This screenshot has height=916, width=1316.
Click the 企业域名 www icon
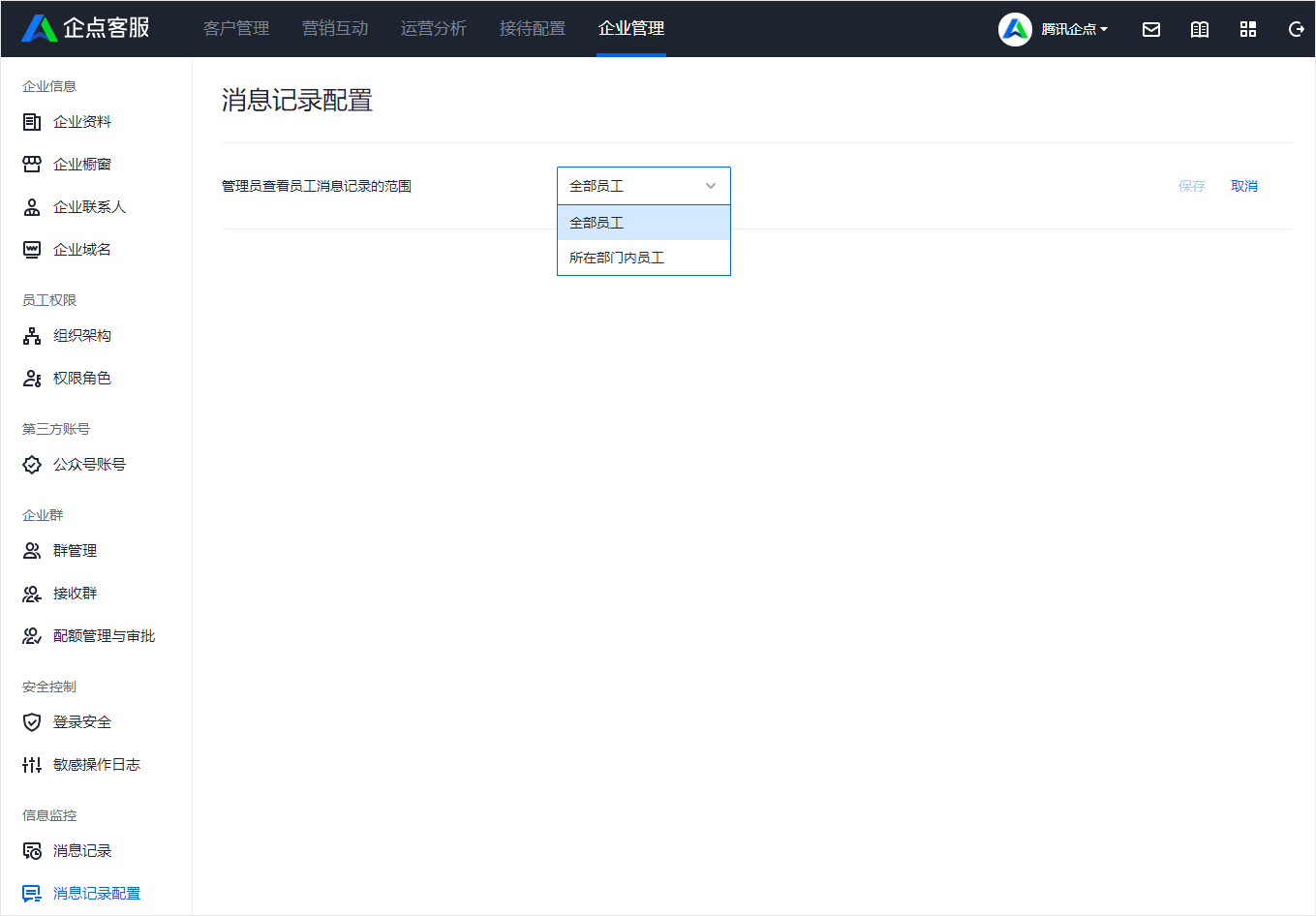(32, 250)
